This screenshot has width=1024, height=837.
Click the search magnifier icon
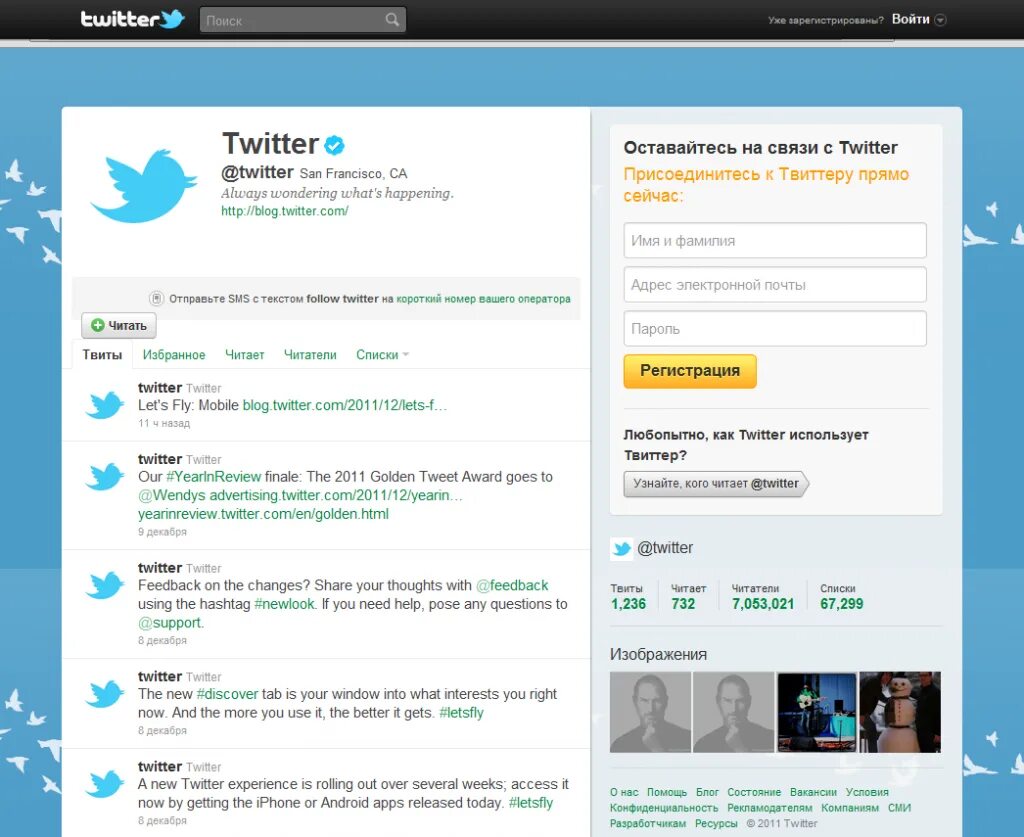point(392,20)
